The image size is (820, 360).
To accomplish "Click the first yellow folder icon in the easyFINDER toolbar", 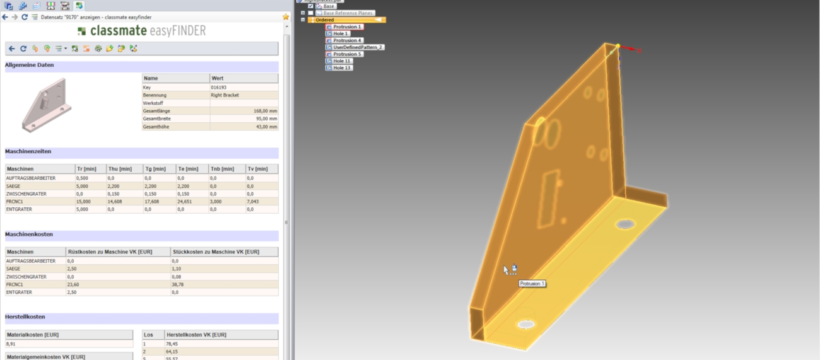I will coord(109,49).
